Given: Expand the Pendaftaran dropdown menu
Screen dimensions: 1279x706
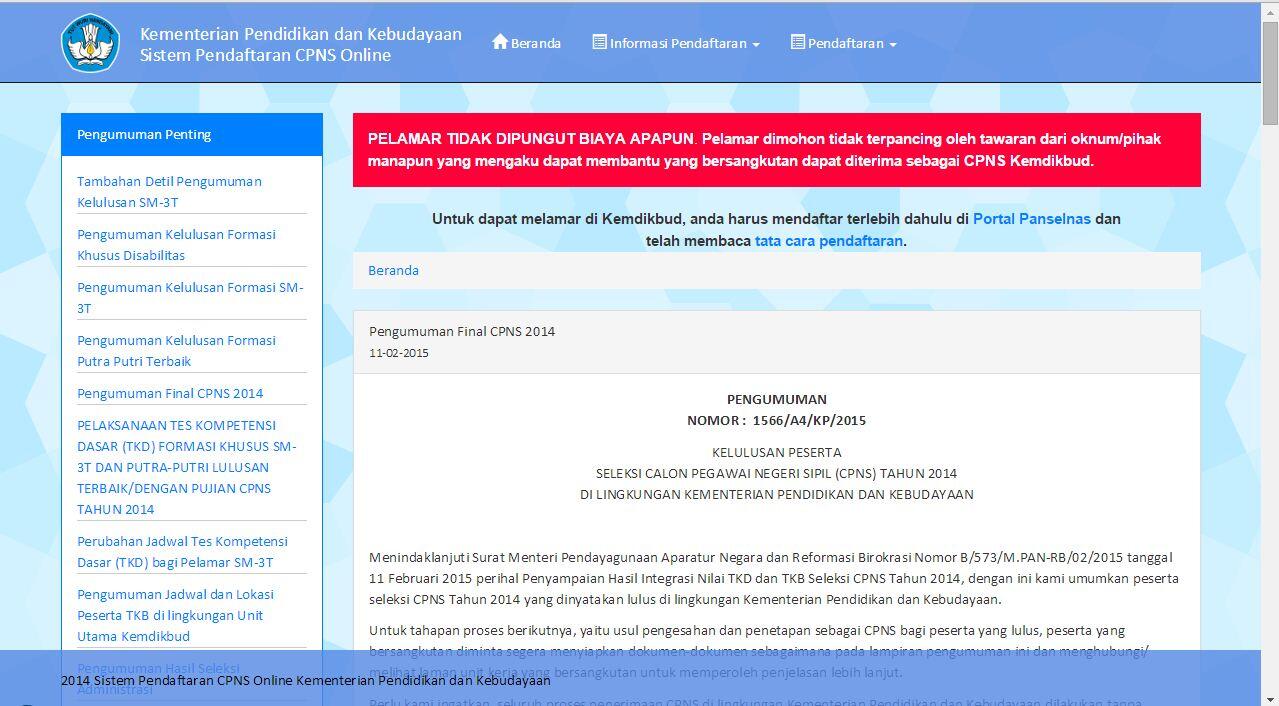Looking at the screenshot, I should 843,43.
